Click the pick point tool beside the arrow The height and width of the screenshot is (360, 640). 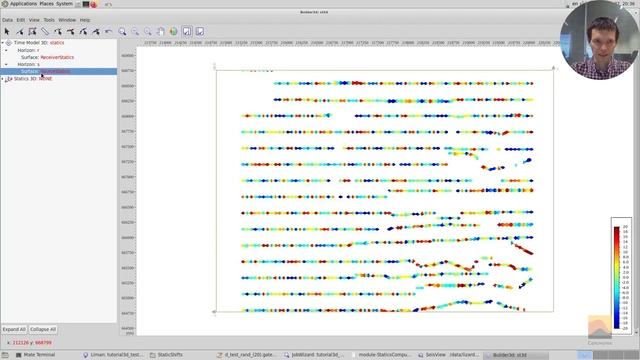click(20, 31)
